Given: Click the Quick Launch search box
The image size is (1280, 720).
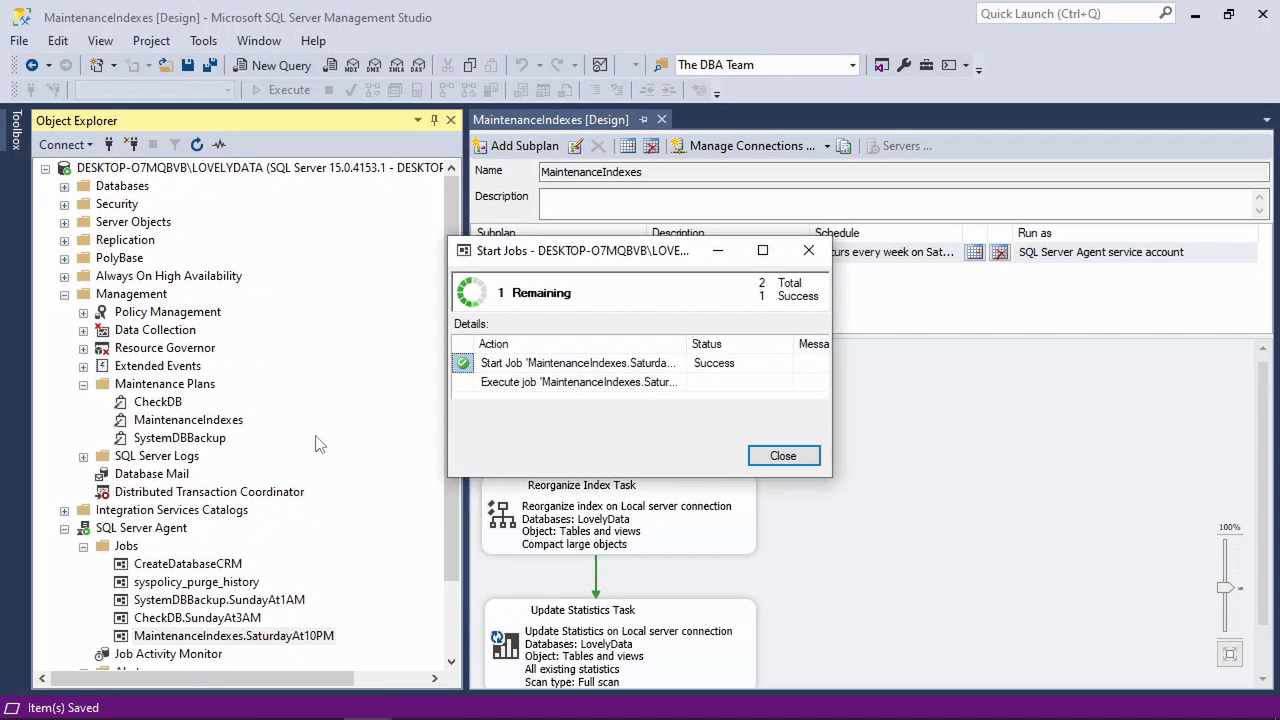Looking at the screenshot, I should tap(1066, 13).
